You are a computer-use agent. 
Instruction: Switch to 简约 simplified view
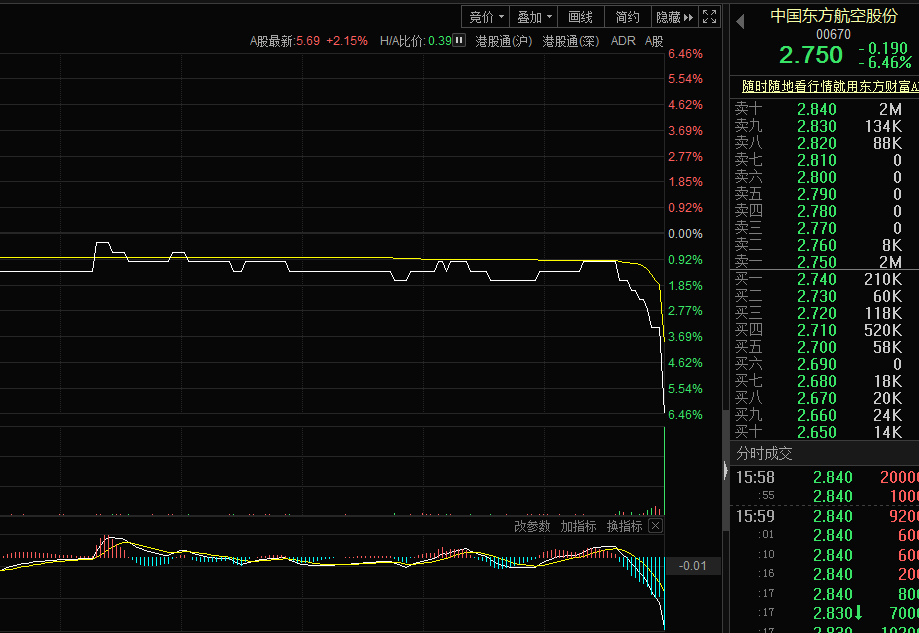(627, 17)
